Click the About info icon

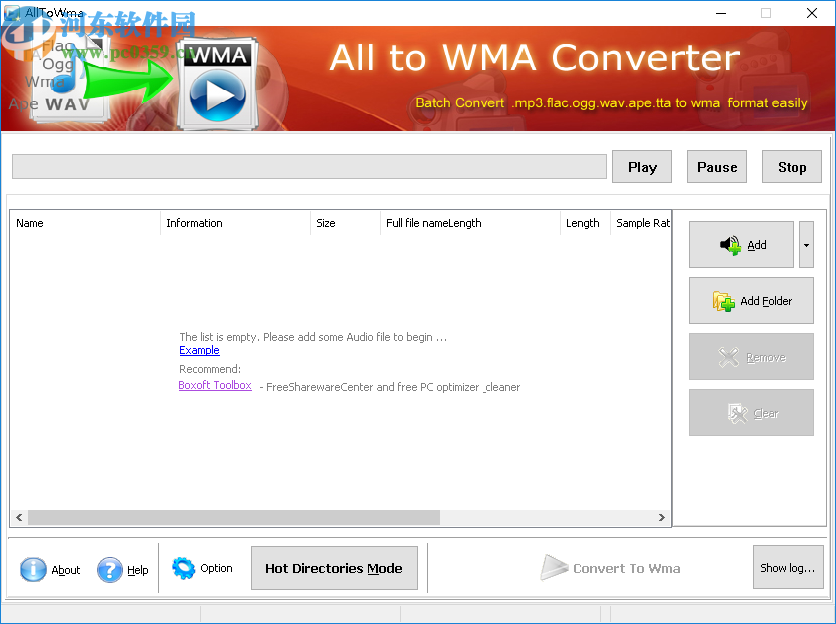click(33, 567)
